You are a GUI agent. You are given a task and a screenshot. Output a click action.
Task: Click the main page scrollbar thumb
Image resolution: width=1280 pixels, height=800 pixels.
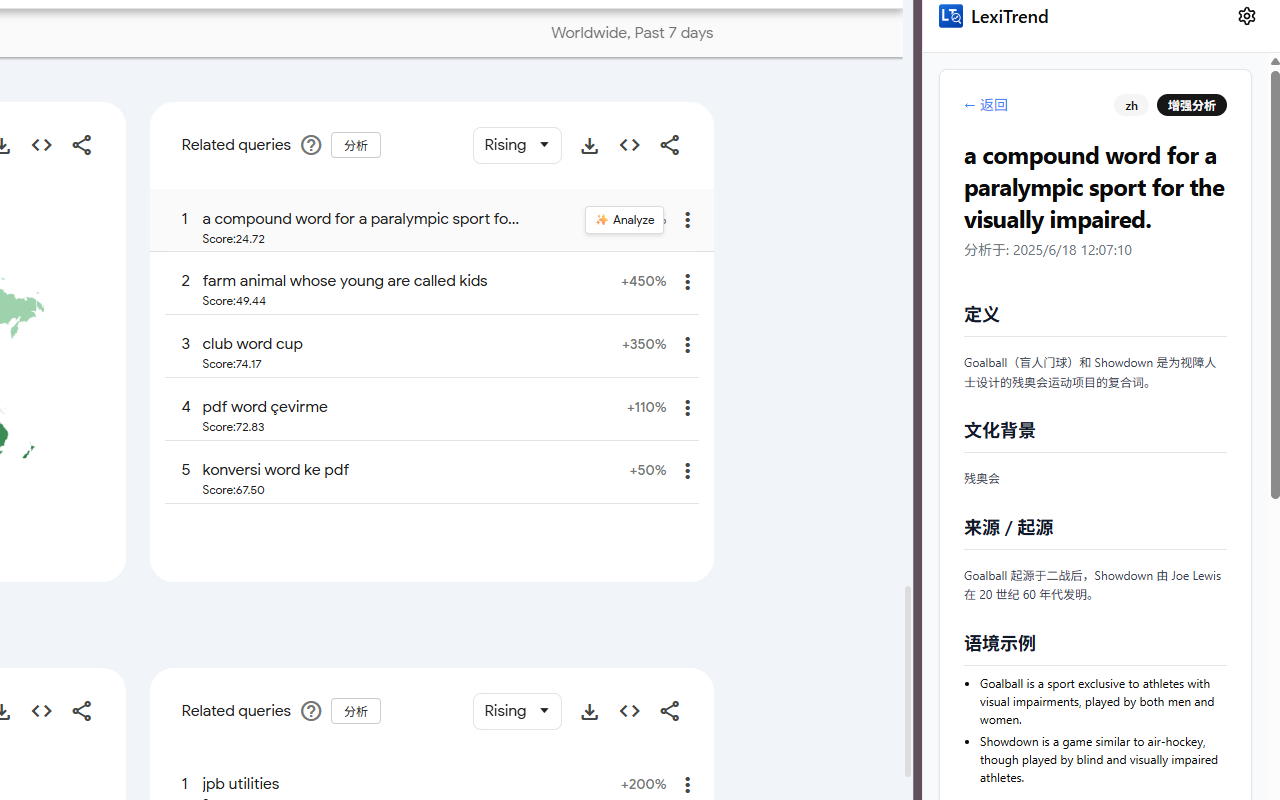click(908, 682)
